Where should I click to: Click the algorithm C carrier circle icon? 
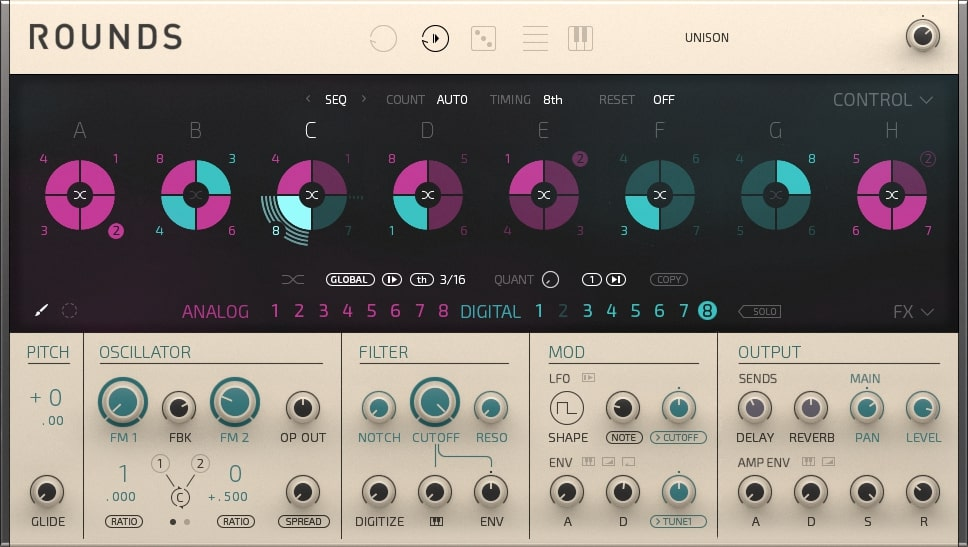[x=180, y=498]
